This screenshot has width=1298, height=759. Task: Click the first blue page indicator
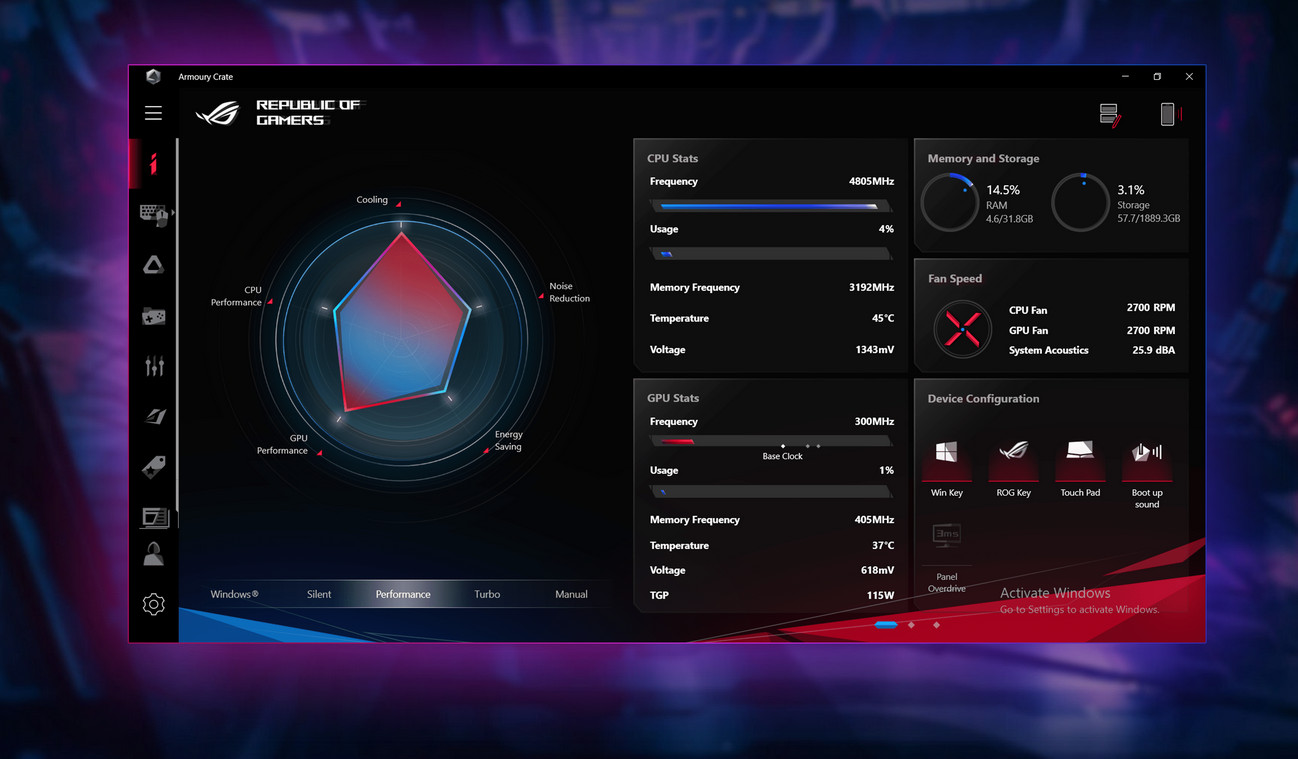pyautogui.click(x=886, y=625)
